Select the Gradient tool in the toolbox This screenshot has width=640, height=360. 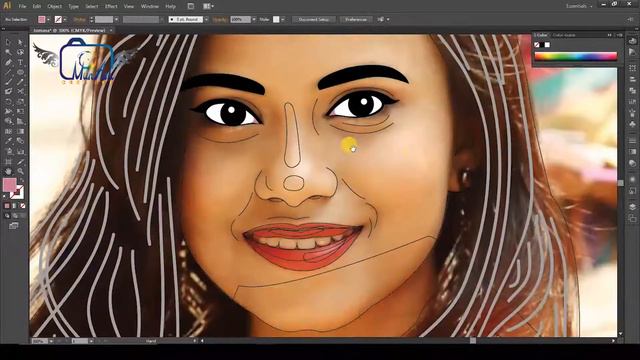point(20,131)
